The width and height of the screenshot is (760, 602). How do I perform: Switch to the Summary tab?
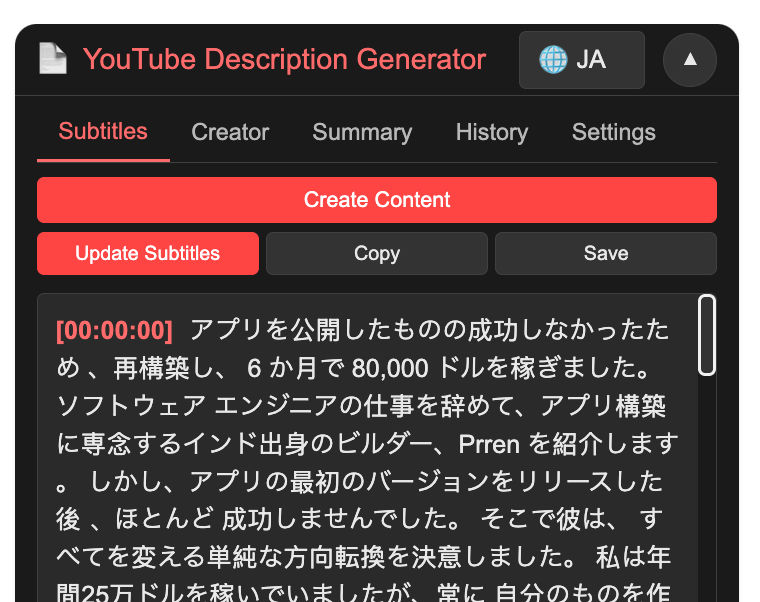[362, 132]
